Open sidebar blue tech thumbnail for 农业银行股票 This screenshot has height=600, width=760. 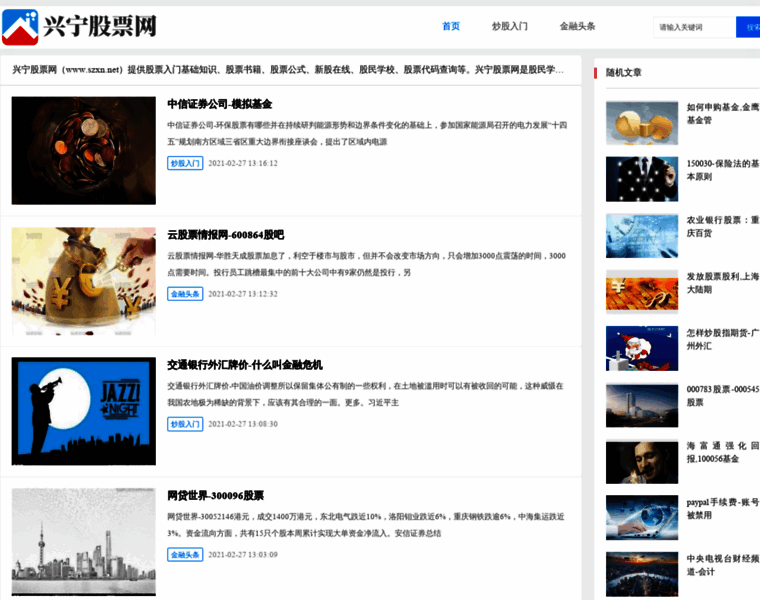pyautogui.click(x=642, y=236)
